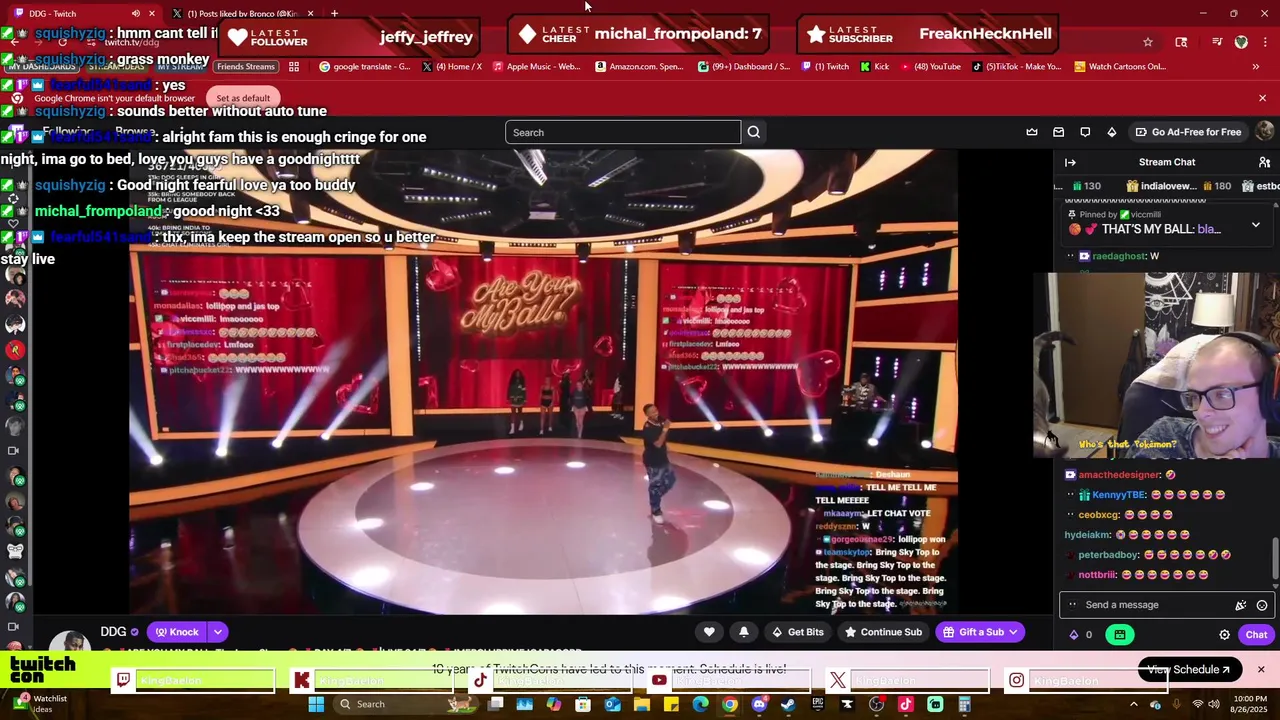The height and width of the screenshot is (720, 1280).
Task: Show more bookmarks with the double chevron
Action: (1256, 67)
